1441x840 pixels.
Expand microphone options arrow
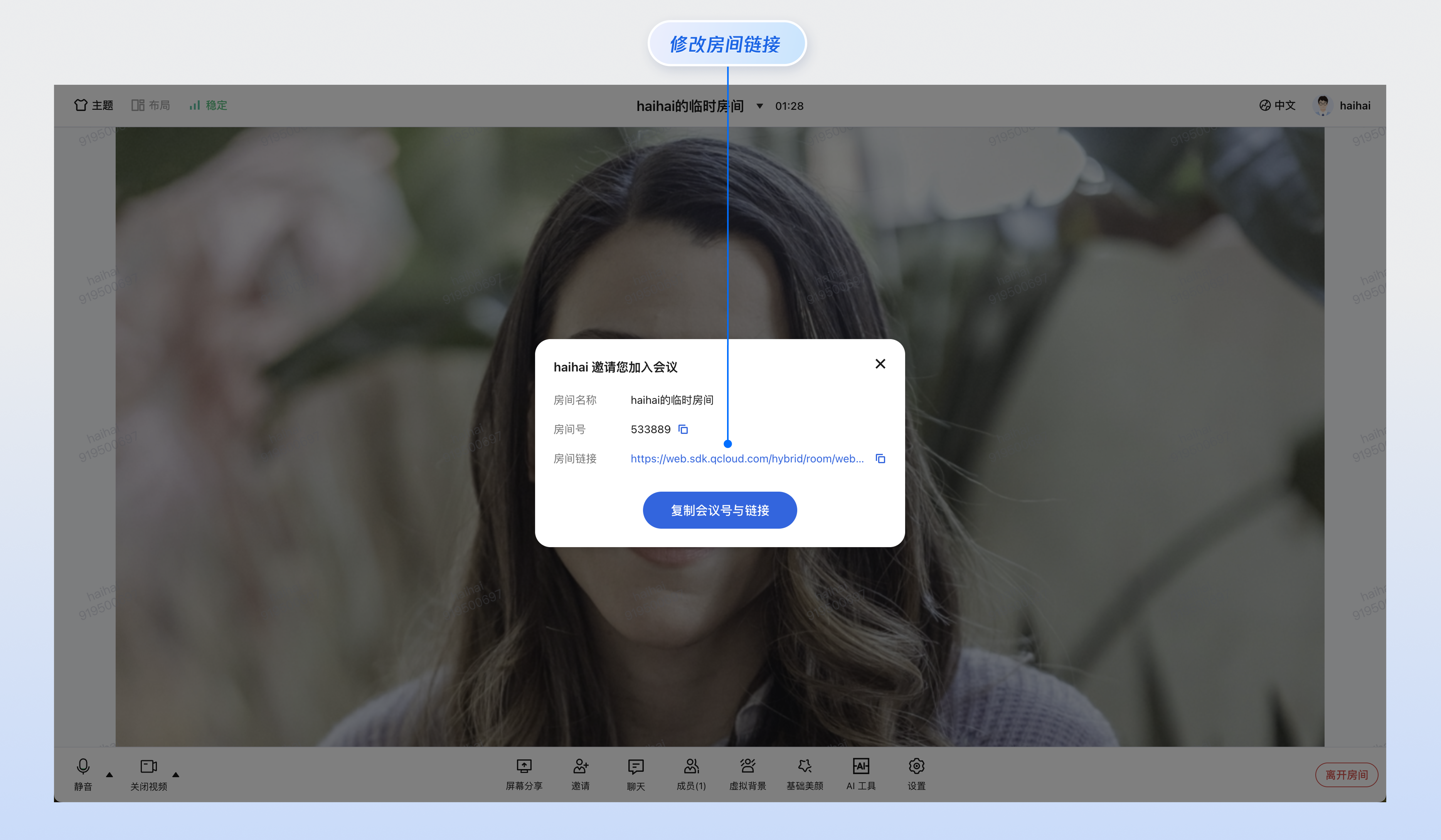point(110,775)
